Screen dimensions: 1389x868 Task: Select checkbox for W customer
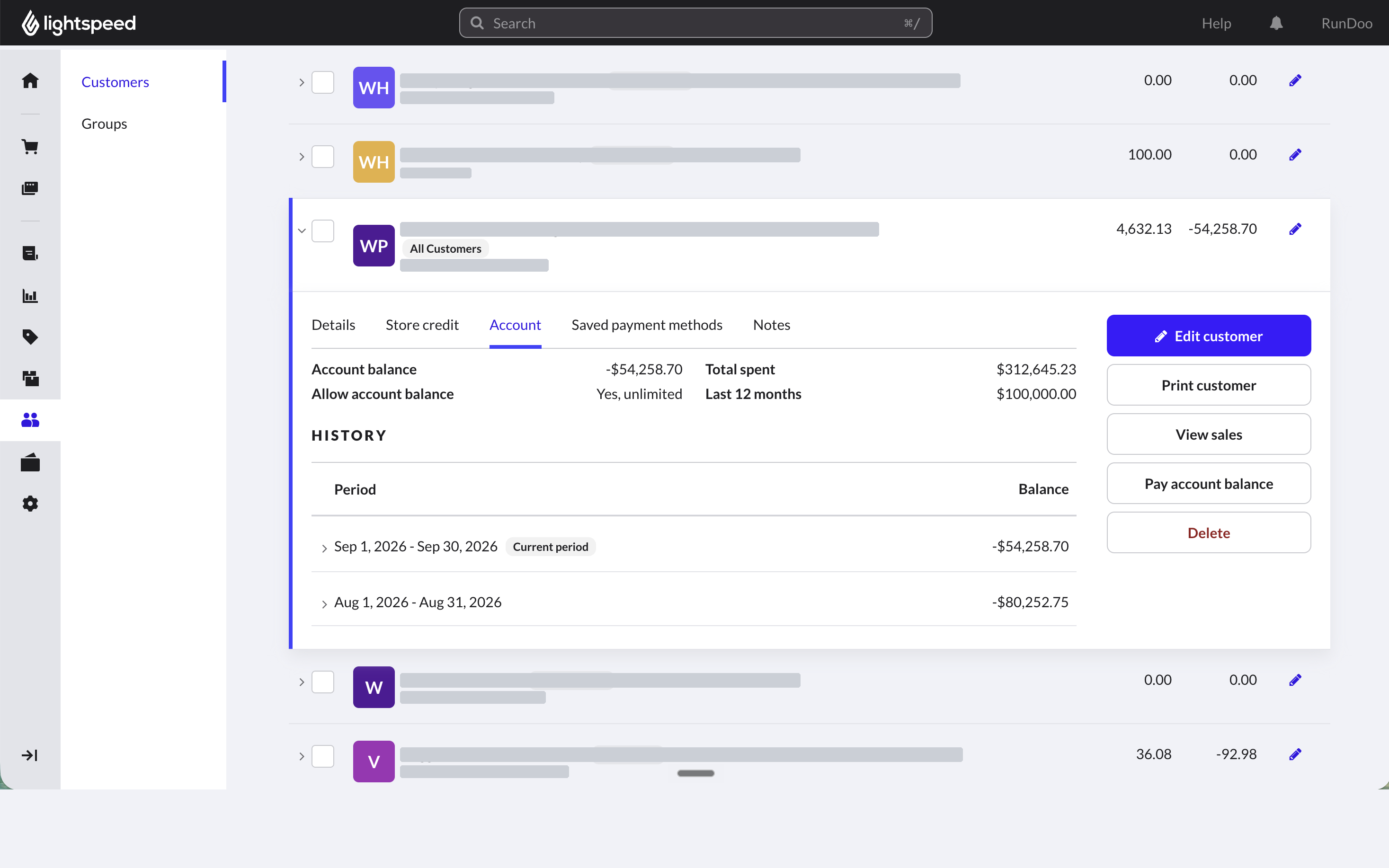point(323,682)
